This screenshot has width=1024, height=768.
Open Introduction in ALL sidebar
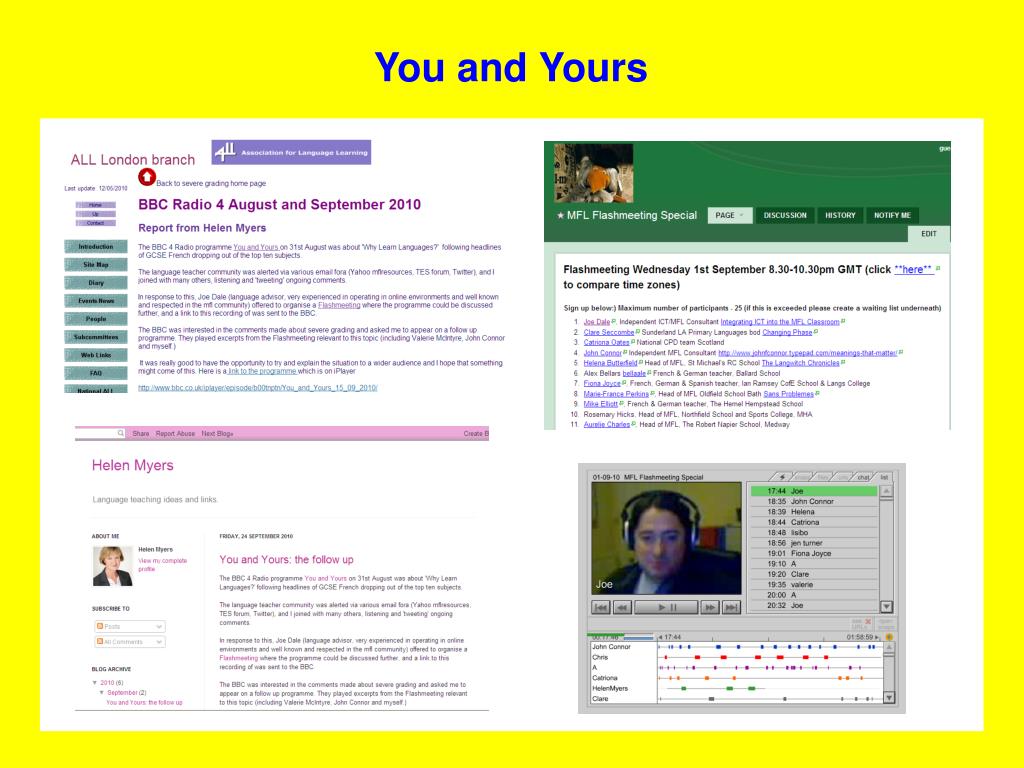point(96,247)
